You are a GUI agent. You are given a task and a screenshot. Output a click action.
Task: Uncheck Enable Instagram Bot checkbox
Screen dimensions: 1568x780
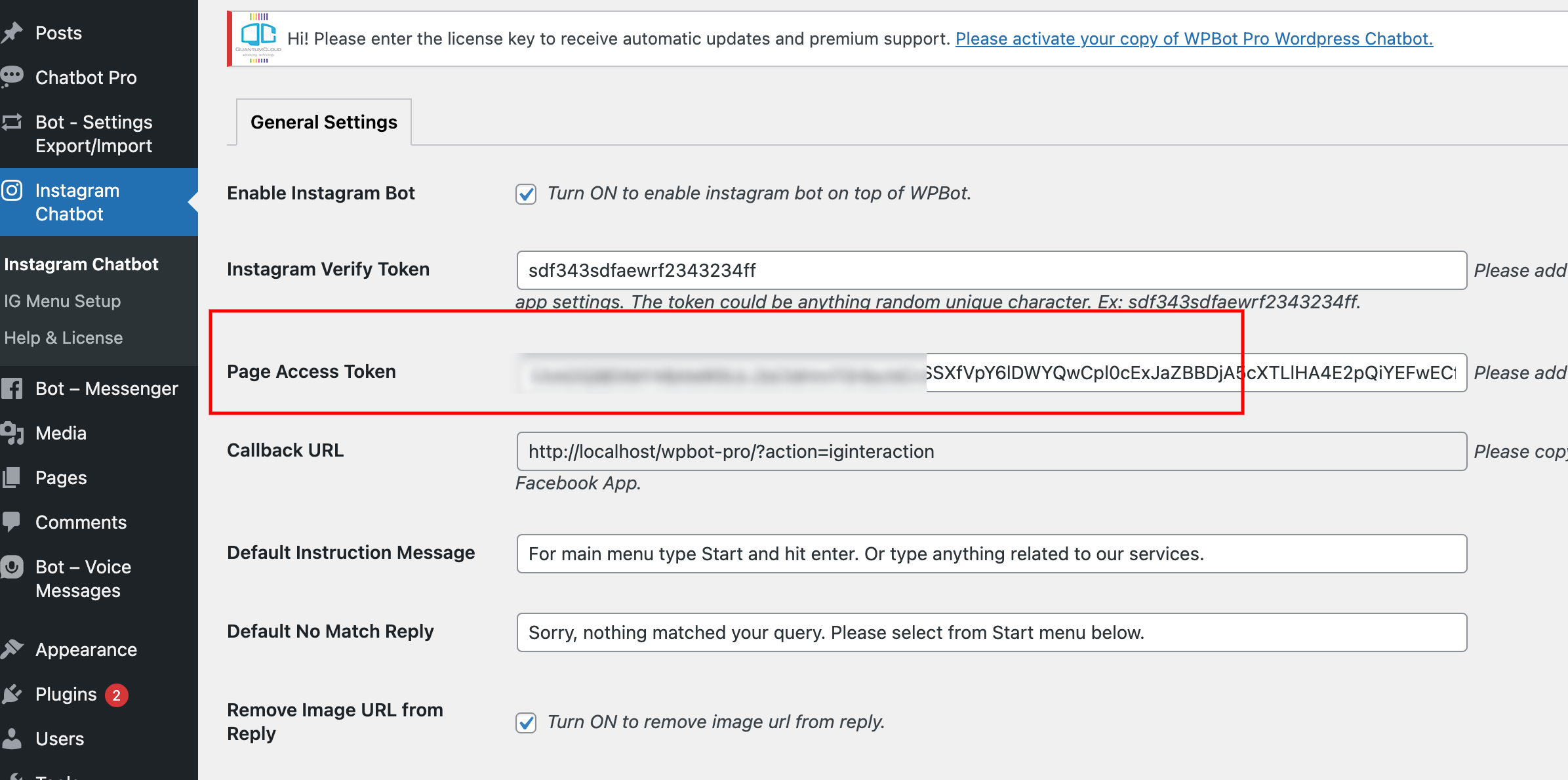pos(526,194)
